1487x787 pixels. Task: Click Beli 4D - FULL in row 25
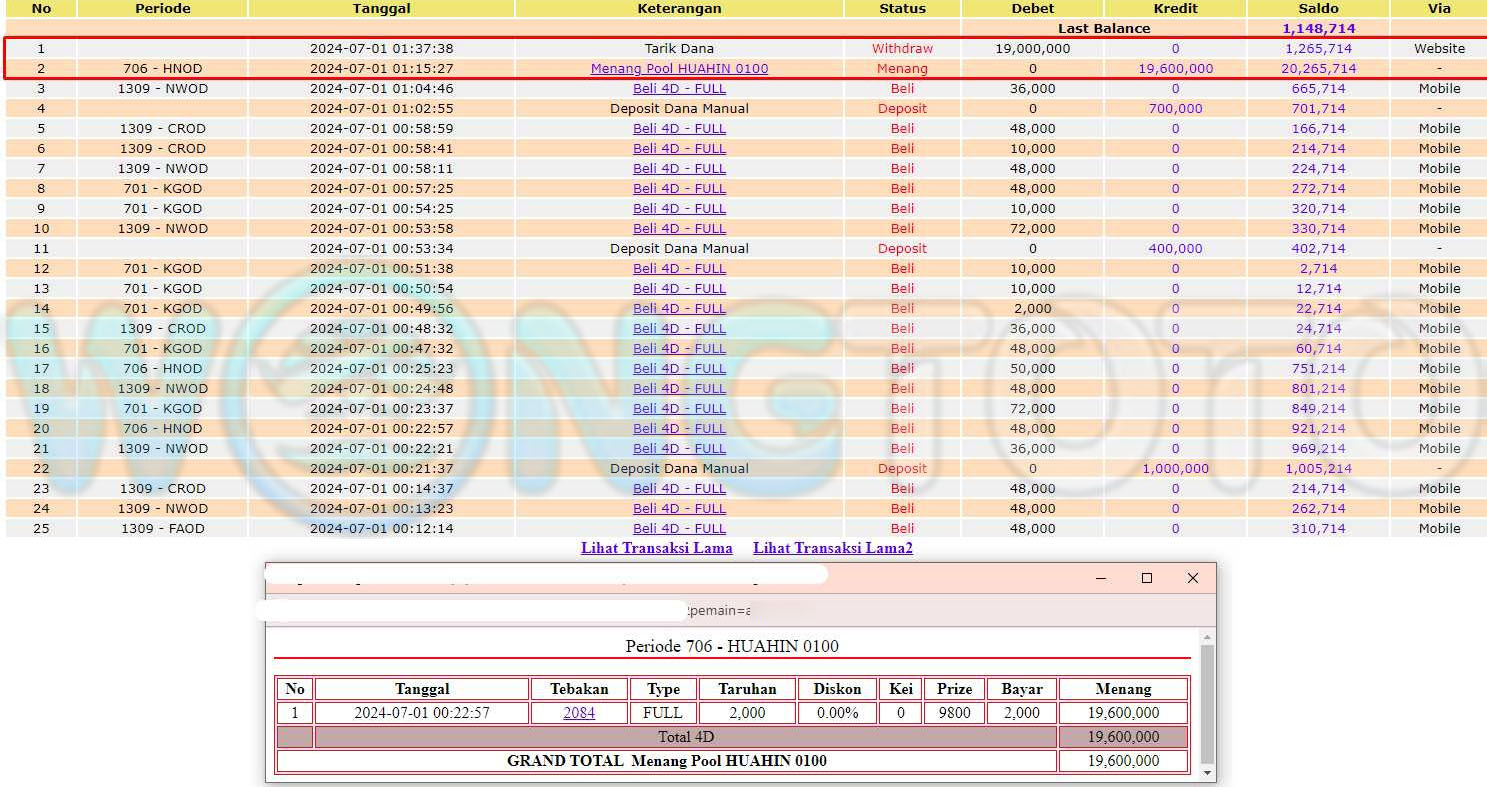pos(679,529)
